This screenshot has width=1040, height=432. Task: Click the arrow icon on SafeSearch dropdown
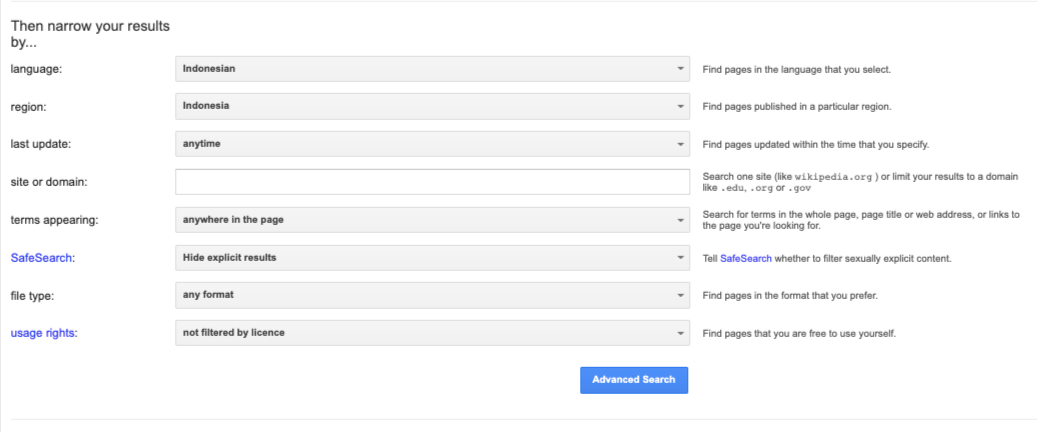tap(681, 257)
